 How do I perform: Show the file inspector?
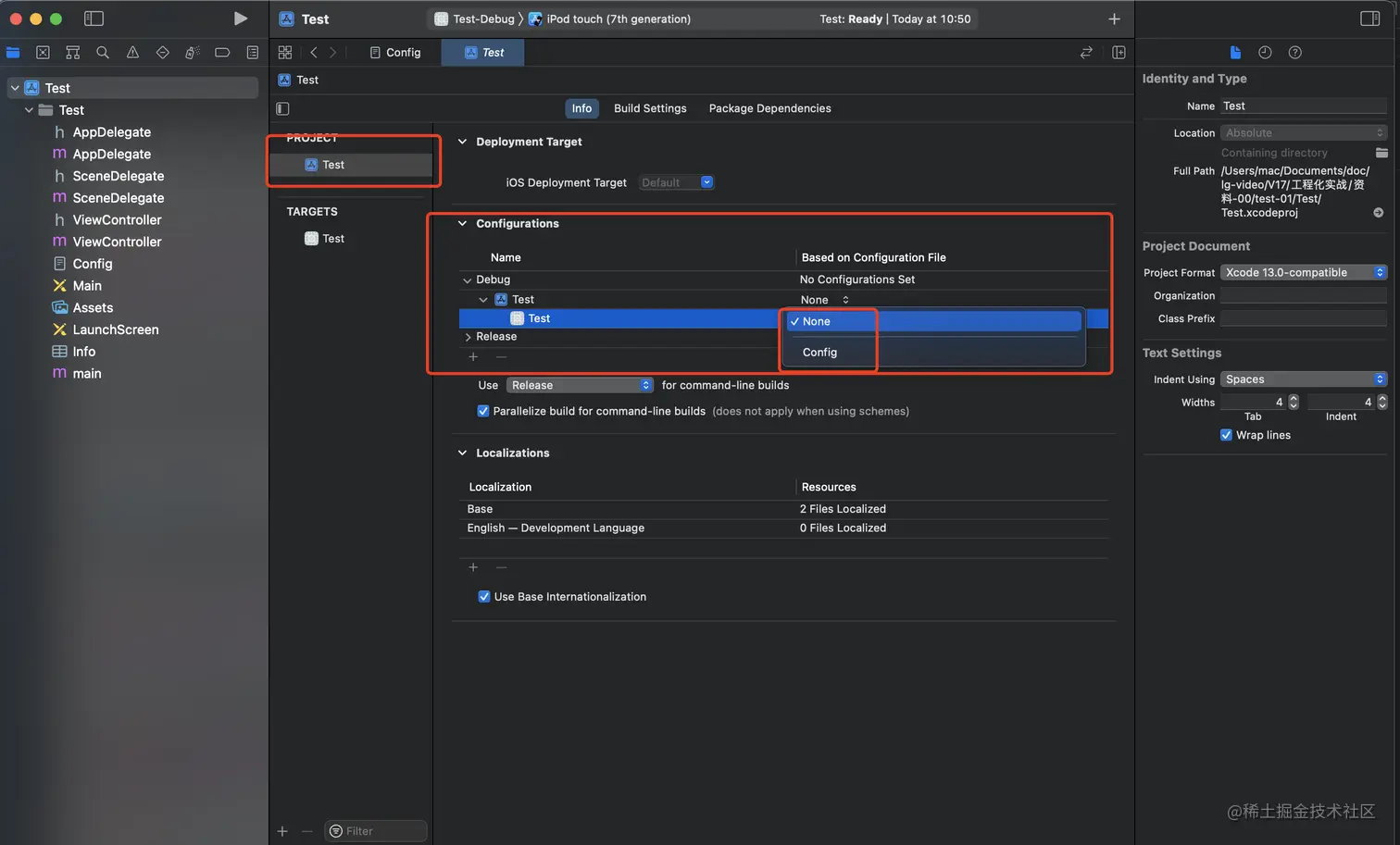[x=1235, y=53]
